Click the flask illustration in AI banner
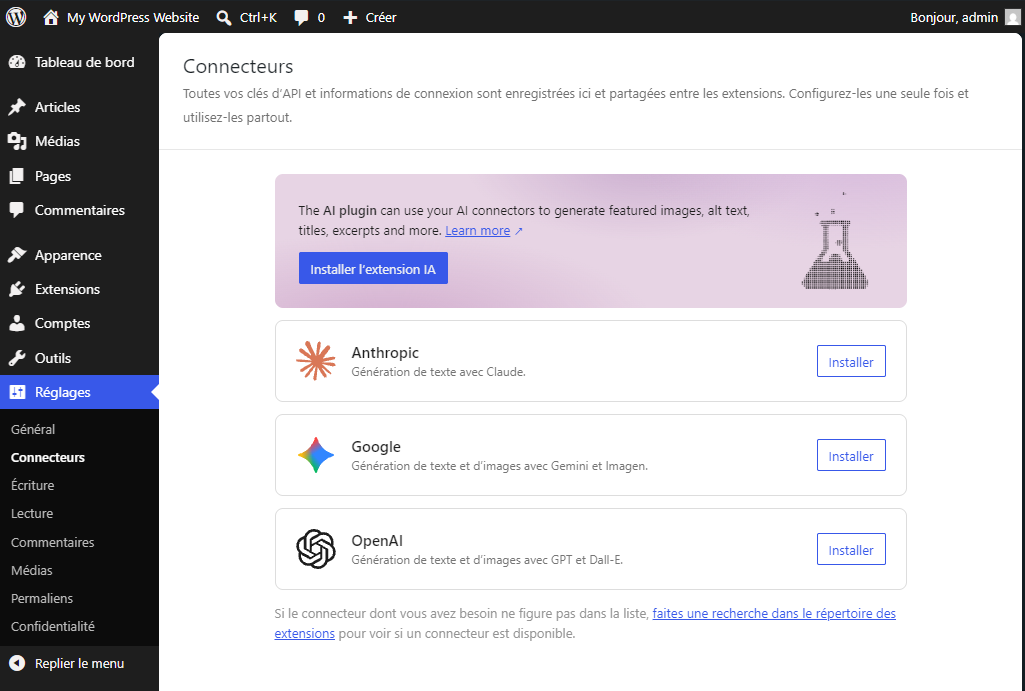Viewport: 1025px width, 691px height. (835, 241)
